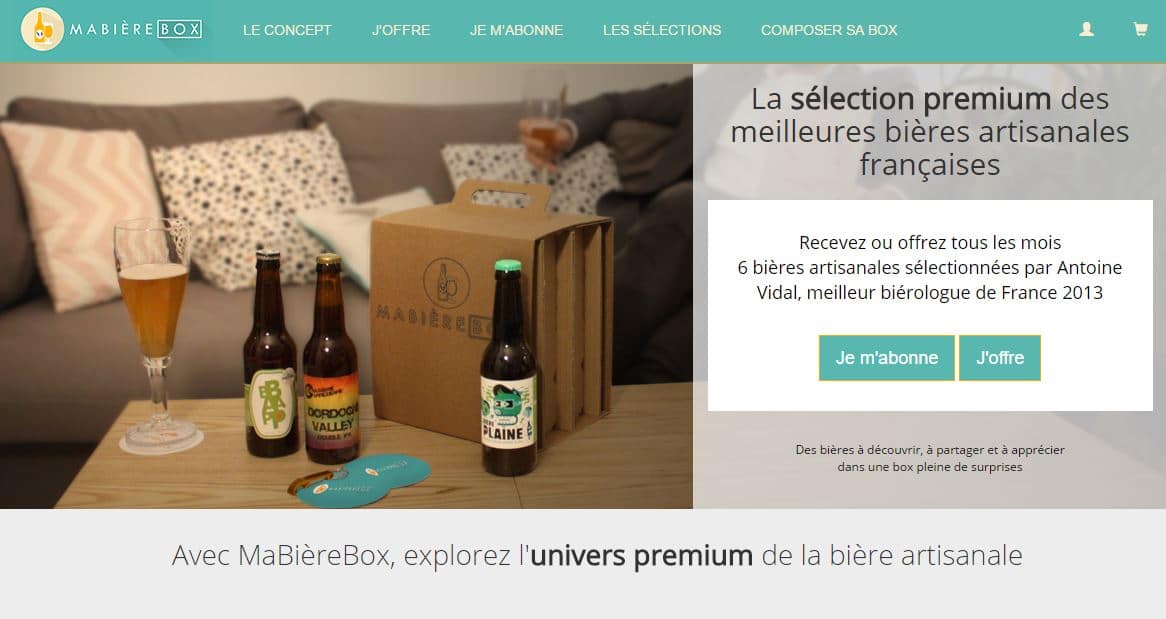The height and width of the screenshot is (619, 1166).
Task: Click the teal coasters on the table
Action: (361, 480)
